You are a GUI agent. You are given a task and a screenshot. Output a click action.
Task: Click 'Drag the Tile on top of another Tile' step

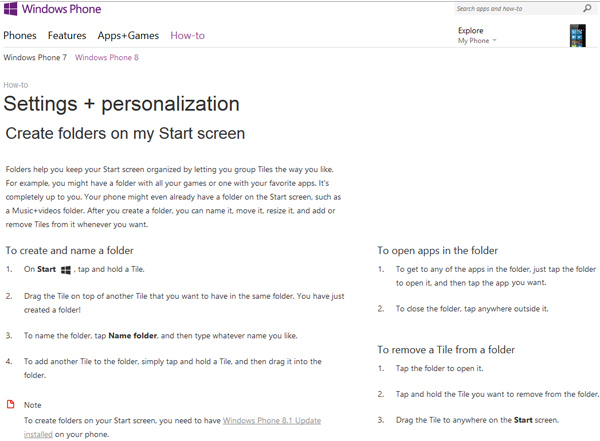184,303
